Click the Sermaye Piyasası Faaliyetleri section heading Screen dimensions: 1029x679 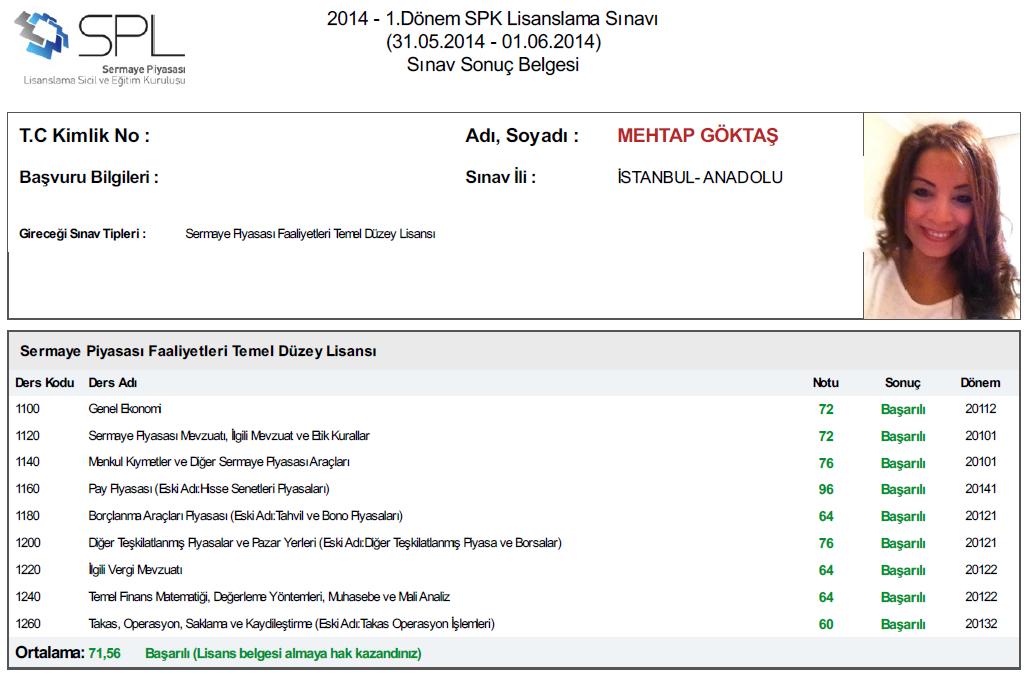click(x=198, y=351)
